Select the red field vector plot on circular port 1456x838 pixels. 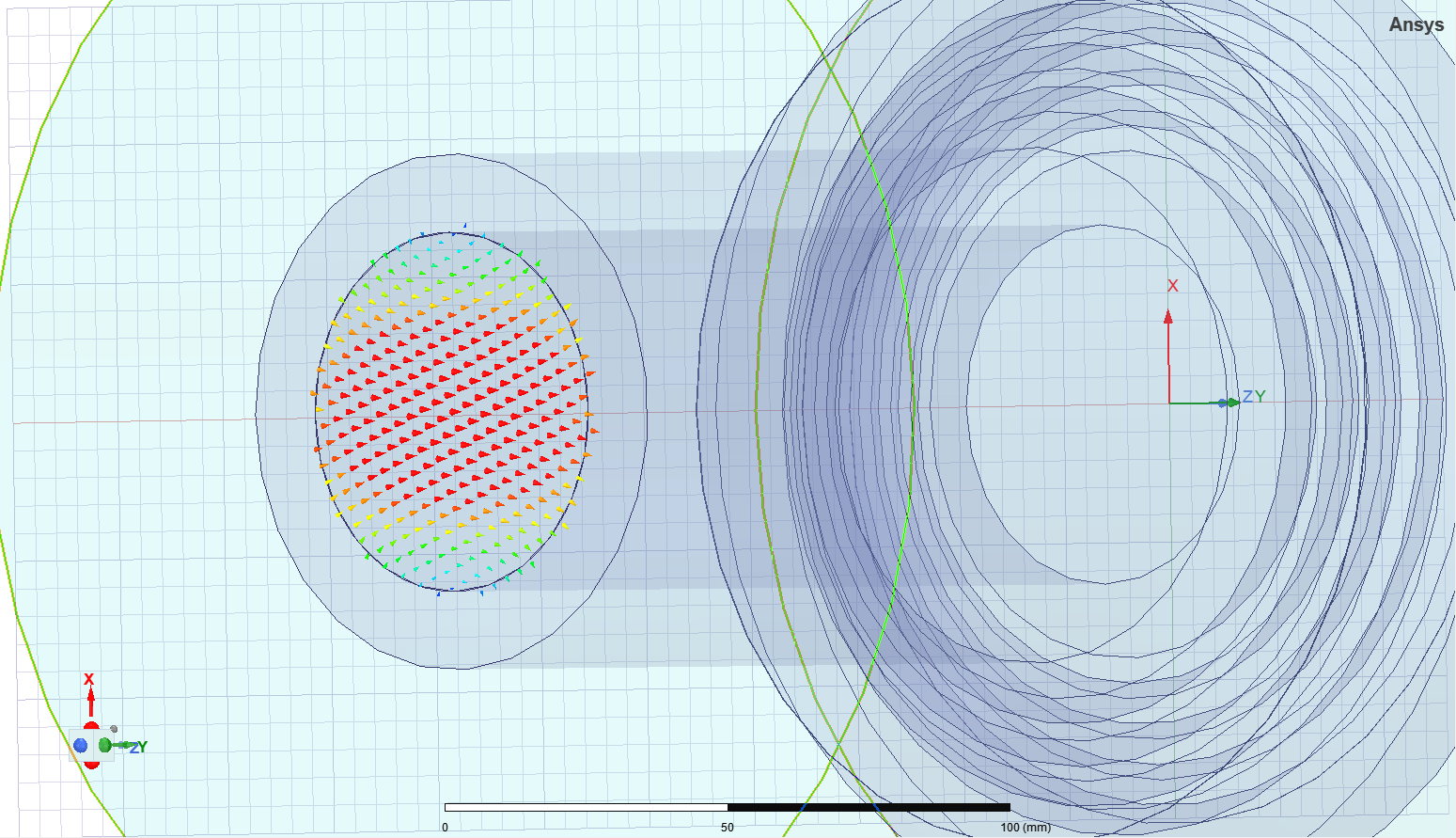click(x=453, y=412)
